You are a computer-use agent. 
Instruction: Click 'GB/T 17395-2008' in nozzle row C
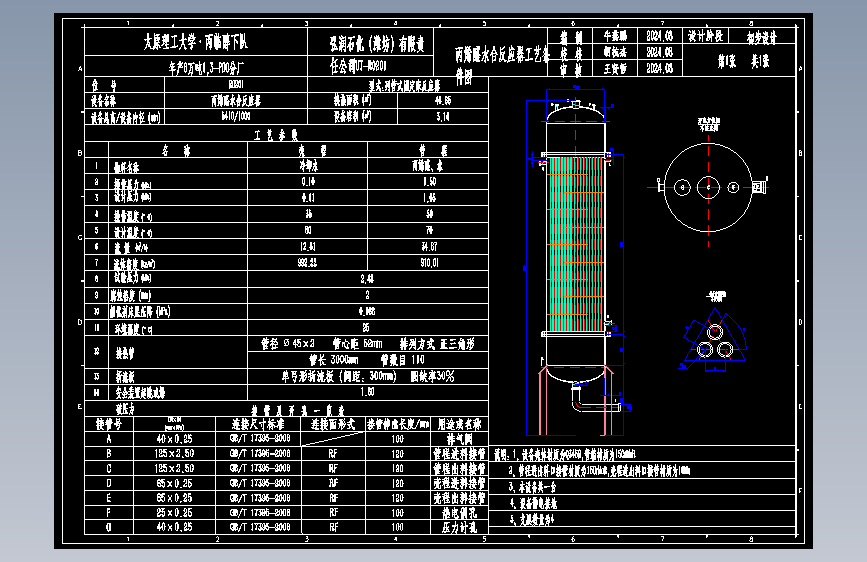[x=260, y=469]
